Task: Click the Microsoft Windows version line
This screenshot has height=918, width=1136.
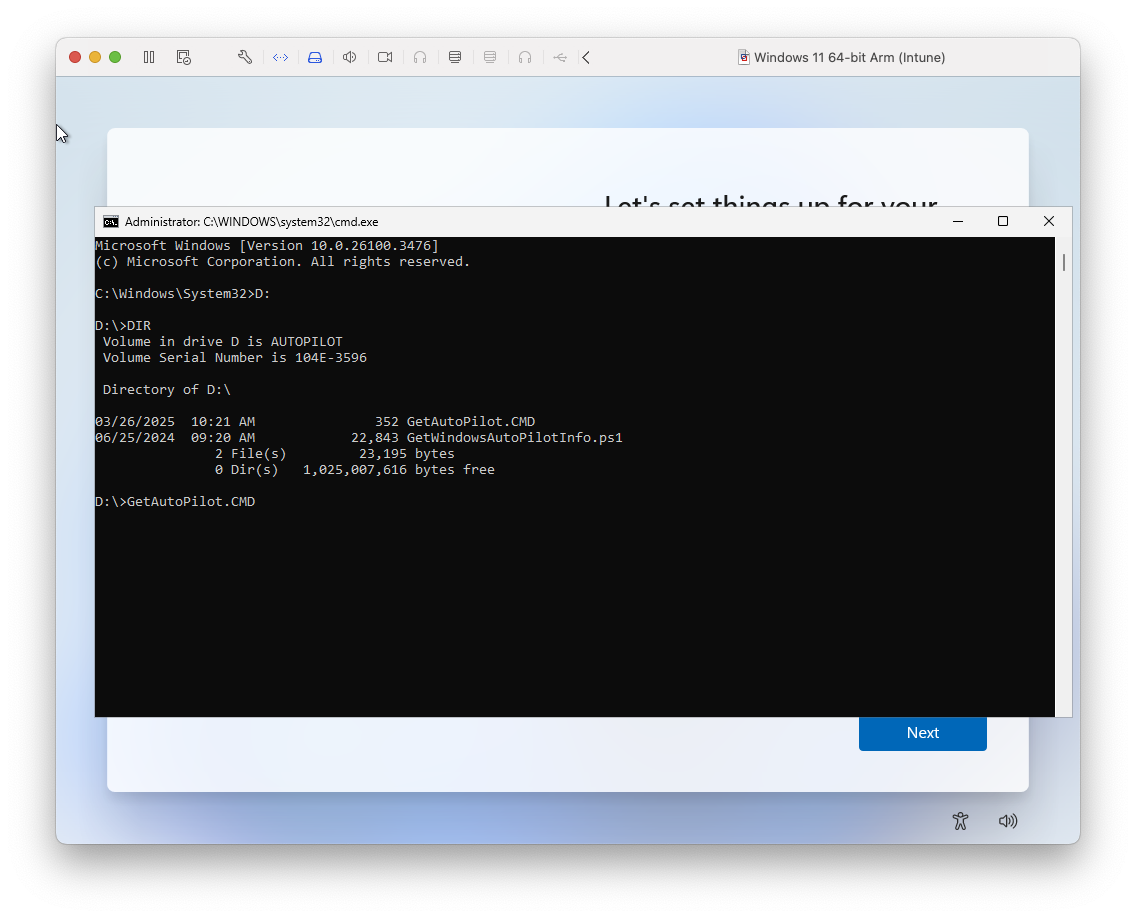Action: click(267, 246)
